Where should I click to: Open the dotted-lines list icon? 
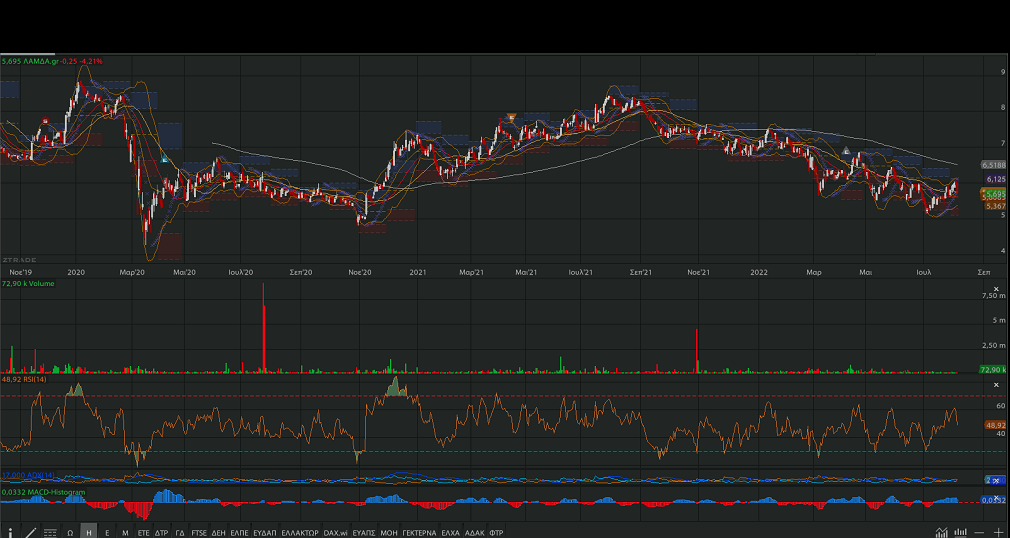point(50,533)
